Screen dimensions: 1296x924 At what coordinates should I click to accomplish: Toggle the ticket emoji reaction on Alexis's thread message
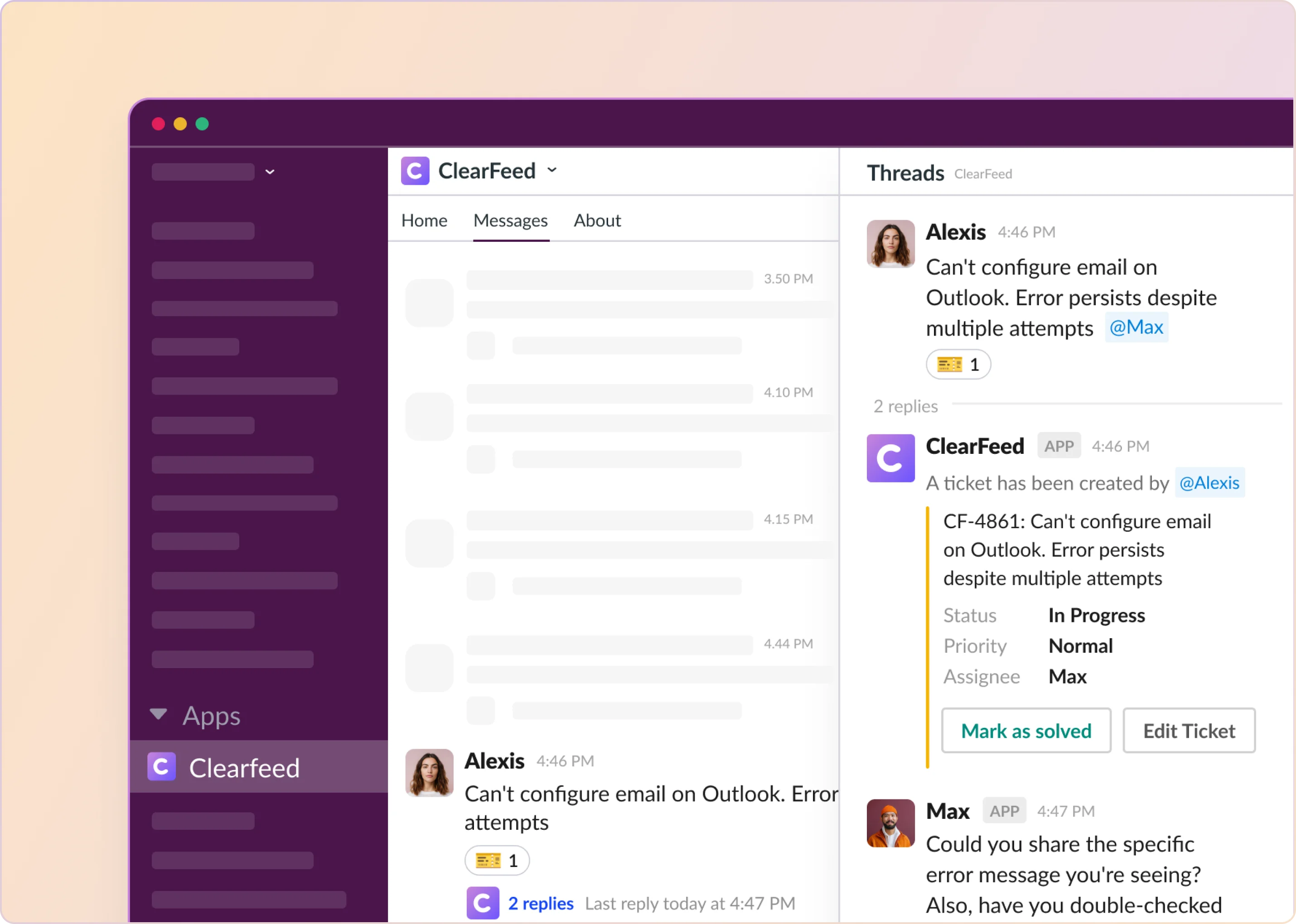tap(958, 364)
